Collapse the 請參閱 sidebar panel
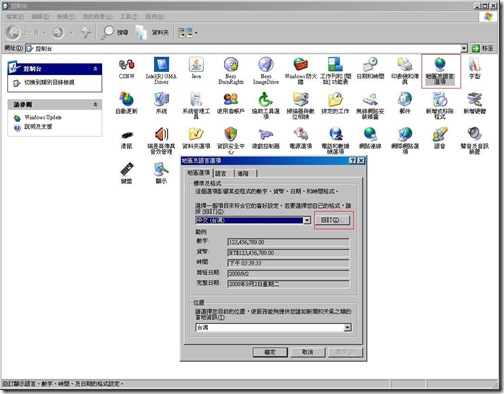The image size is (504, 394). (95, 105)
